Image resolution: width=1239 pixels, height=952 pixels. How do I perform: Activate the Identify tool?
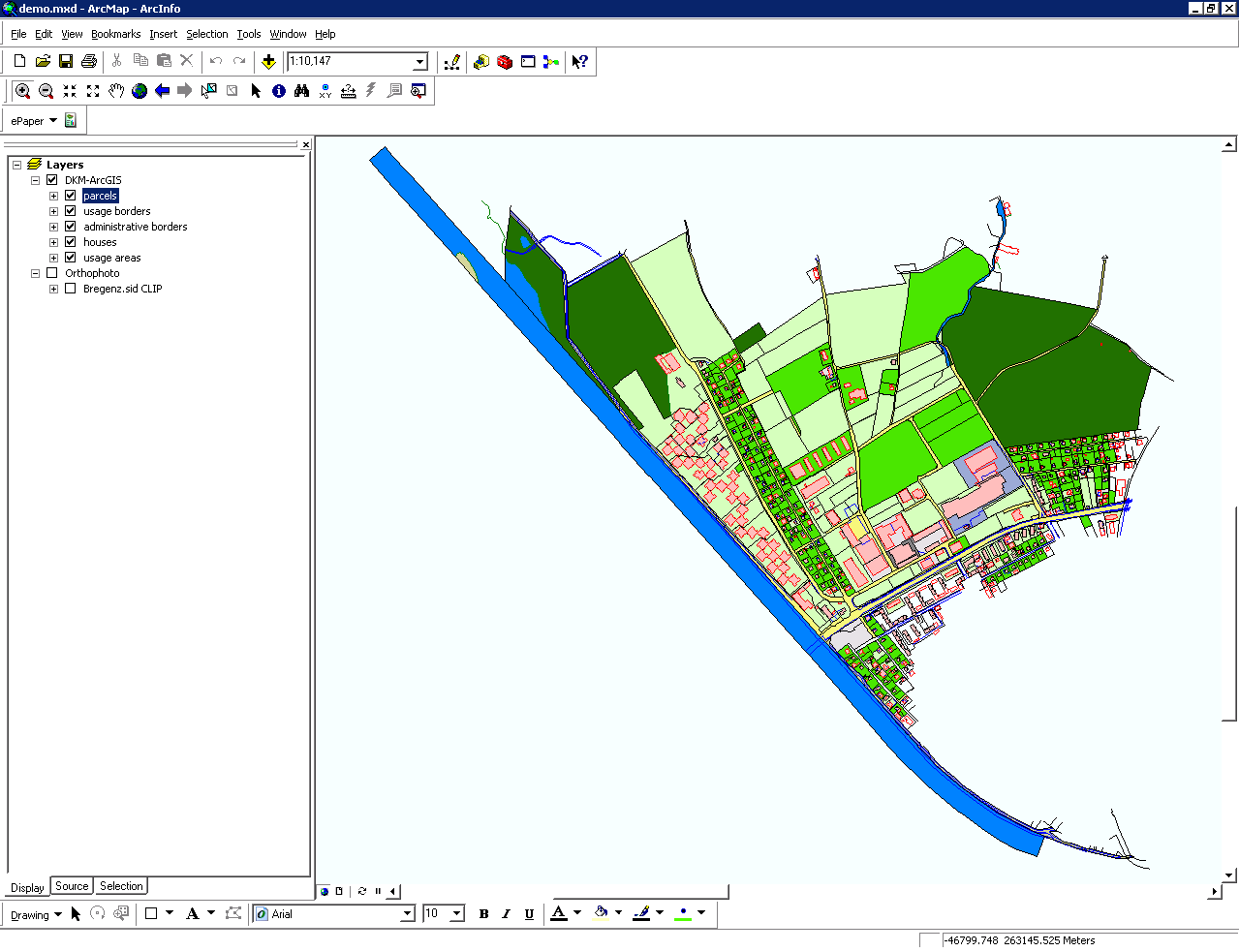pyautogui.click(x=278, y=91)
